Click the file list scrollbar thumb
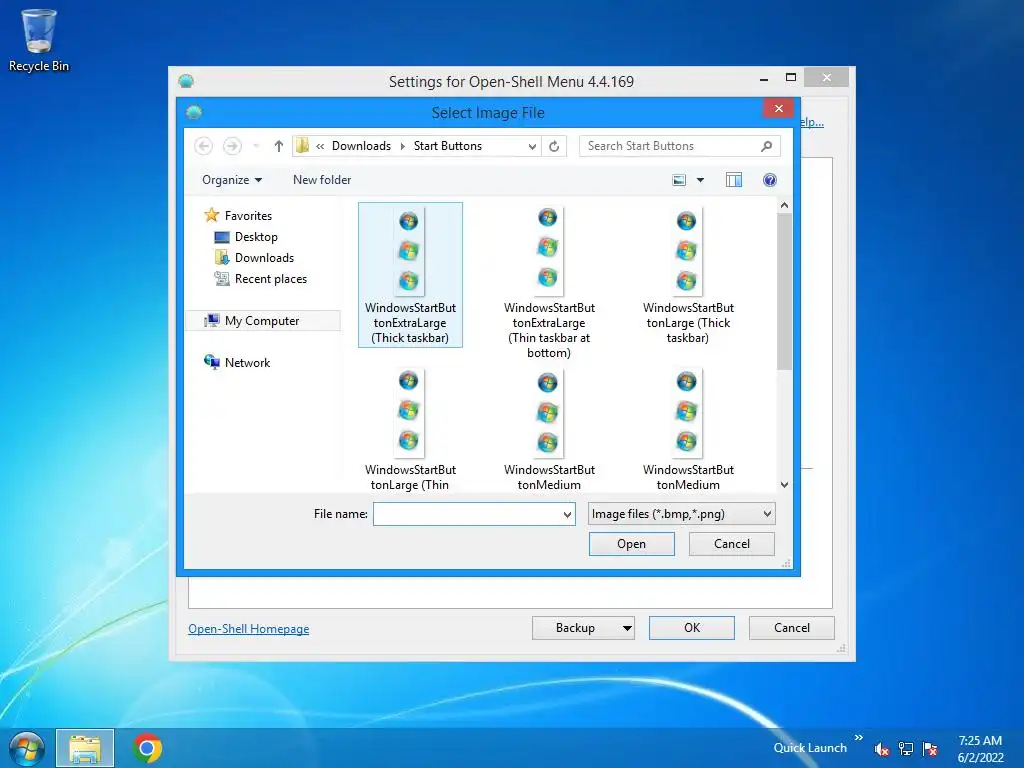1024x768 pixels. pyautogui.click(x=784, y=292)
